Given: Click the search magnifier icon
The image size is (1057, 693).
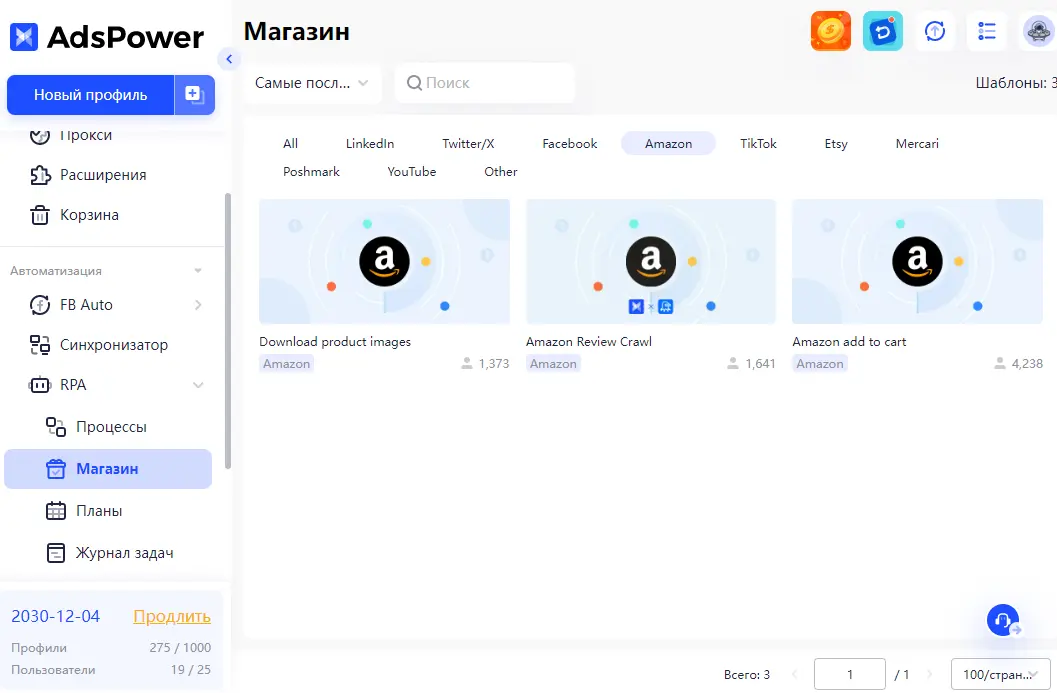Looking at the screenshot, I should click(415, 83).
